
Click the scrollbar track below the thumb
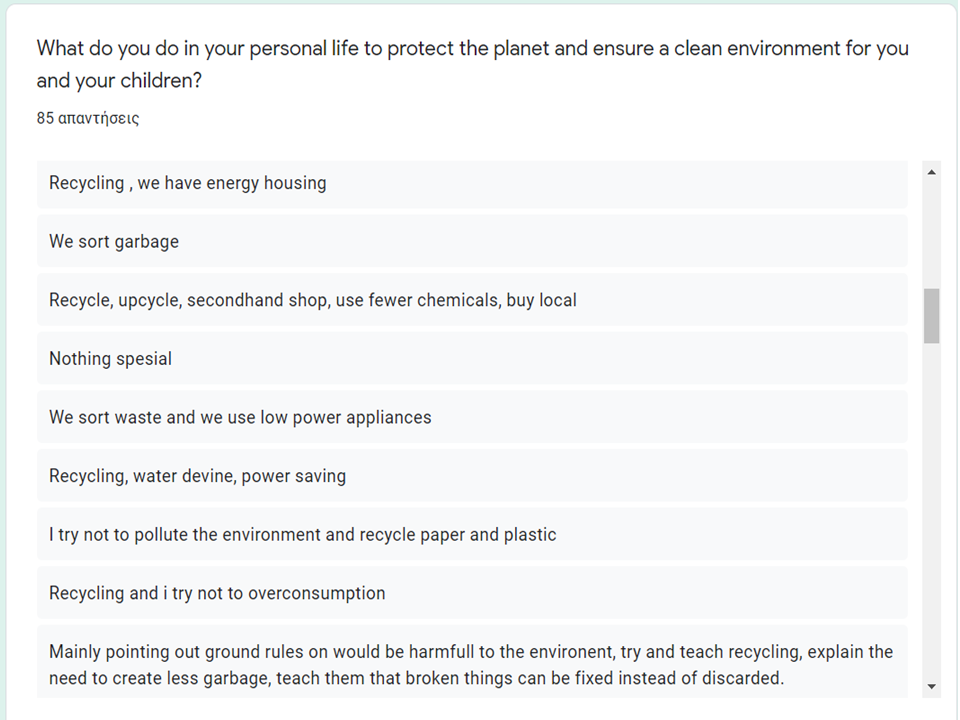pos(931,500)
